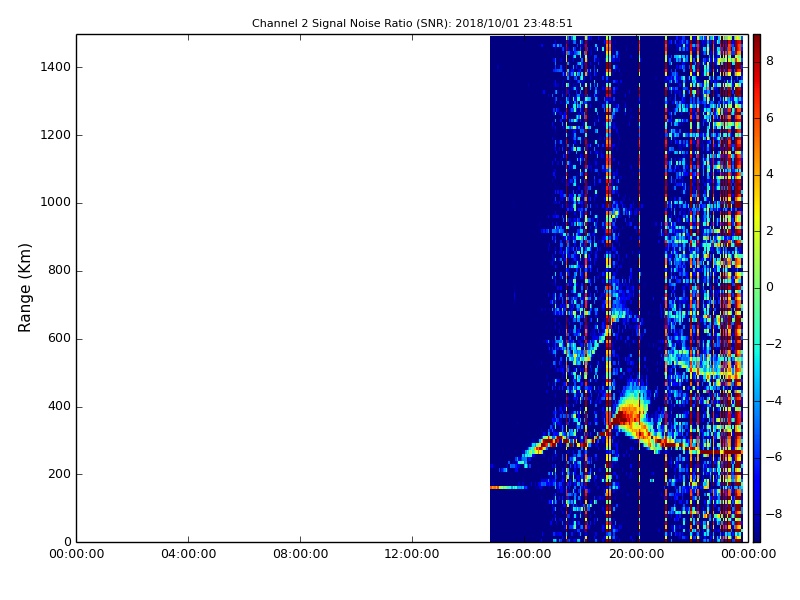This screenshot has height=600, width=800.
Task: Click the 04:00:00 x-axis tick label
Action: click(x=188, y=554)
